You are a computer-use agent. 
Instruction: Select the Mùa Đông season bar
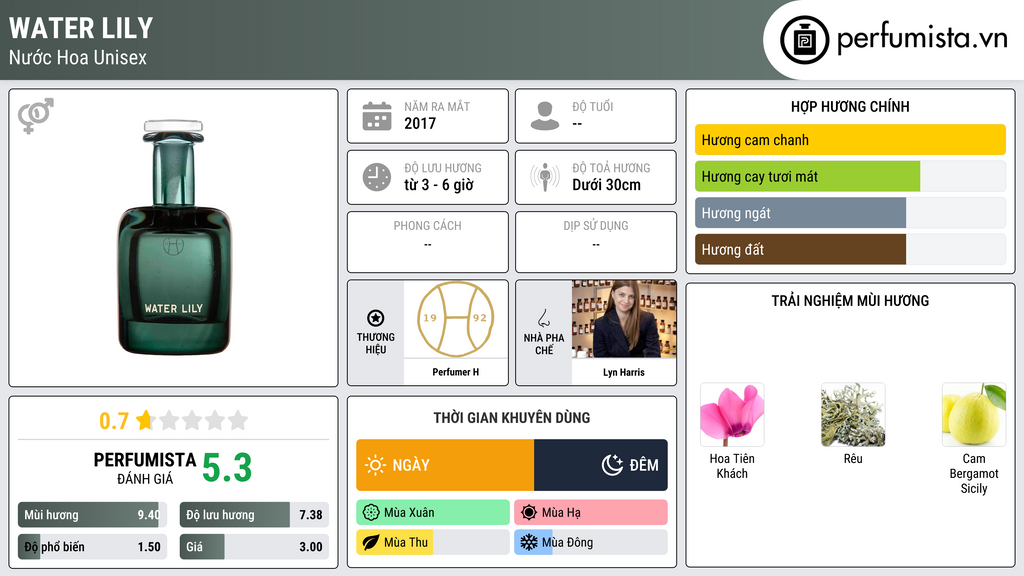591,542
